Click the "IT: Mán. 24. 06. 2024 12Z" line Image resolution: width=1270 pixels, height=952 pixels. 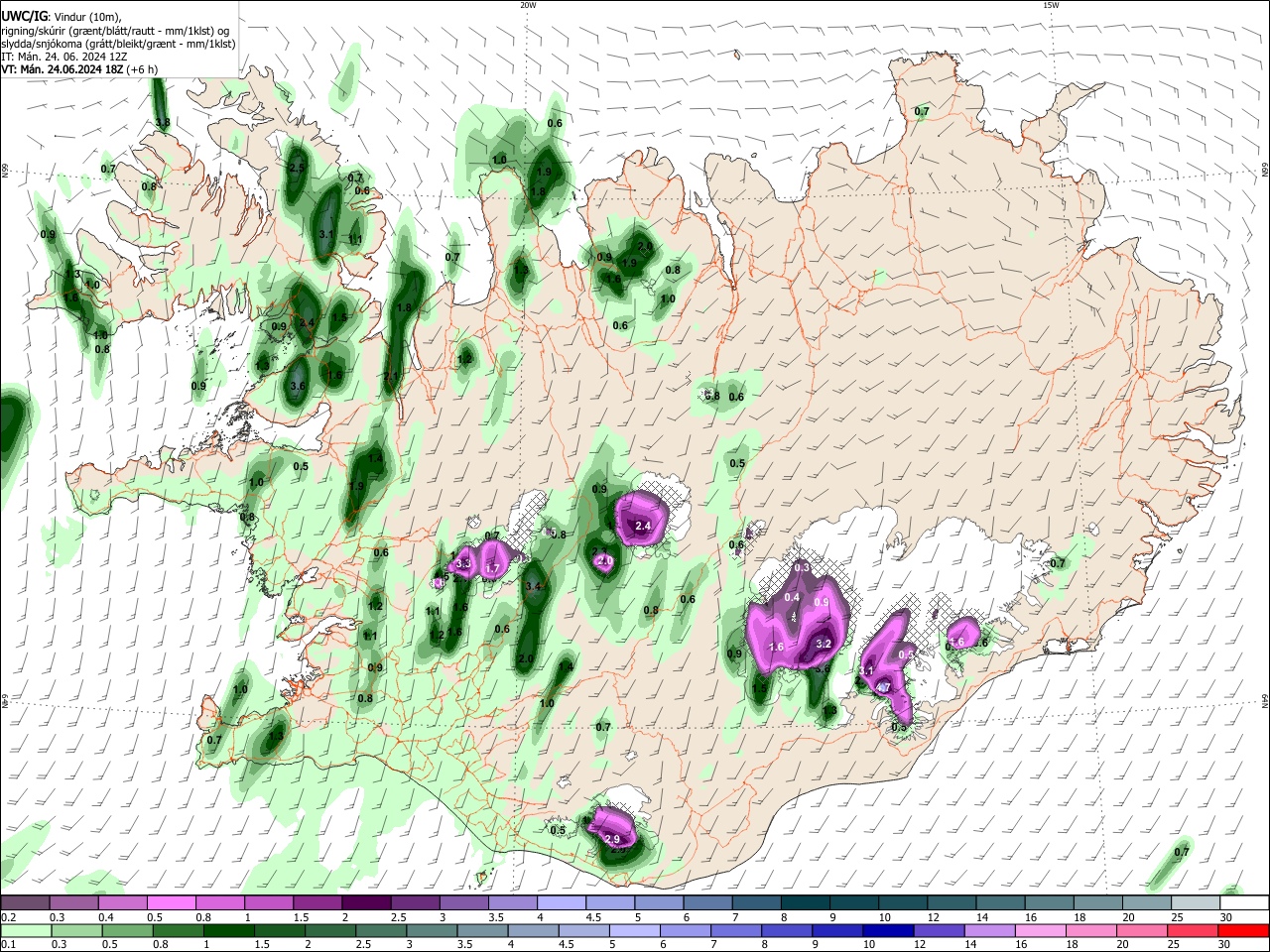coord(64,57)
